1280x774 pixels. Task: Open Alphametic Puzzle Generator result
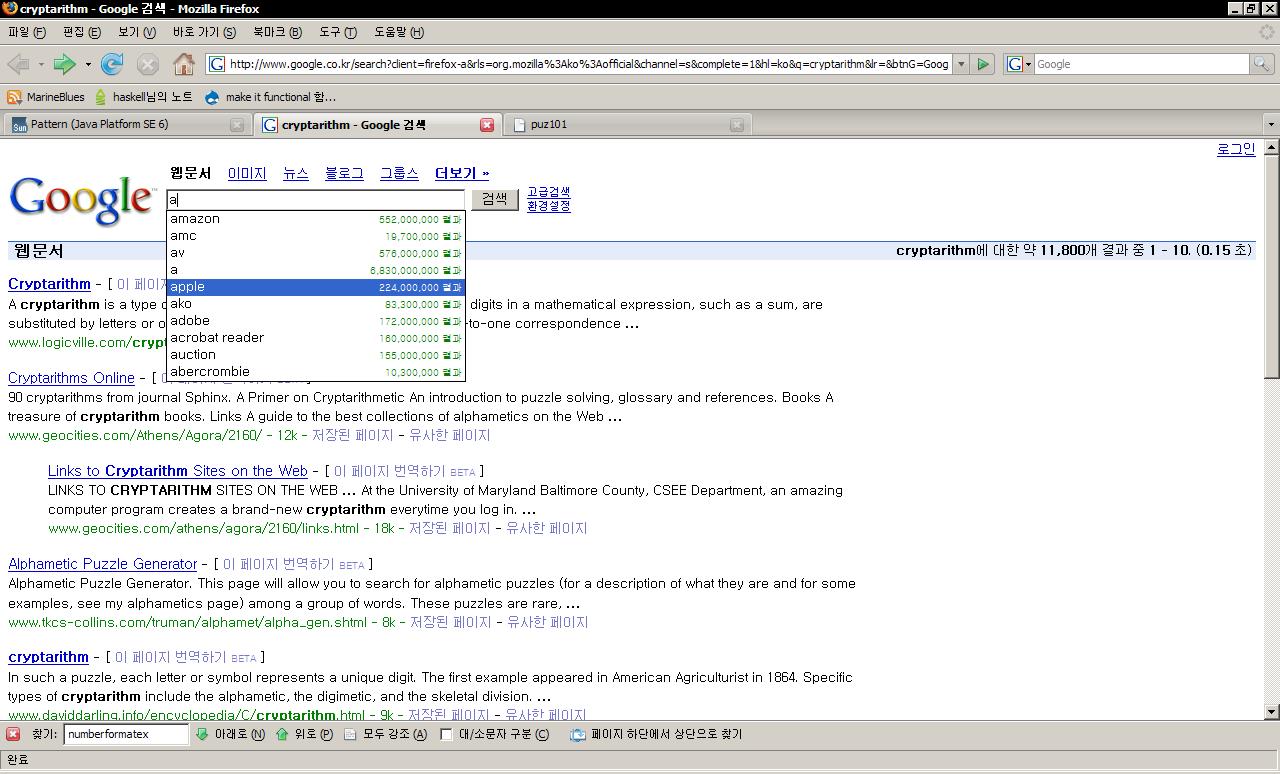tap(102, 564)
